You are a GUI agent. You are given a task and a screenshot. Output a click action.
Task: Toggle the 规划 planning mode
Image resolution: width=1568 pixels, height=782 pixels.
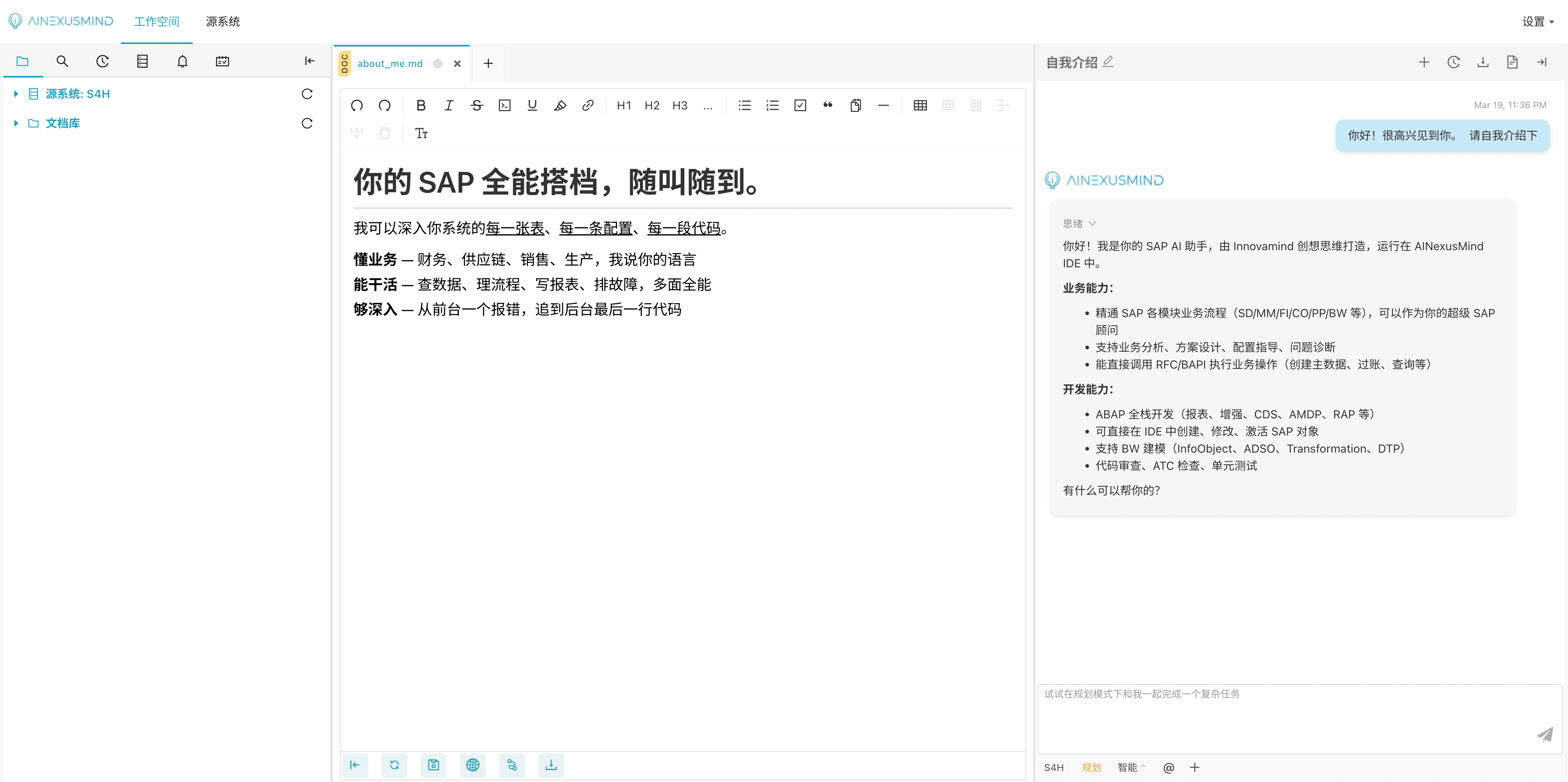point(1091,767)
